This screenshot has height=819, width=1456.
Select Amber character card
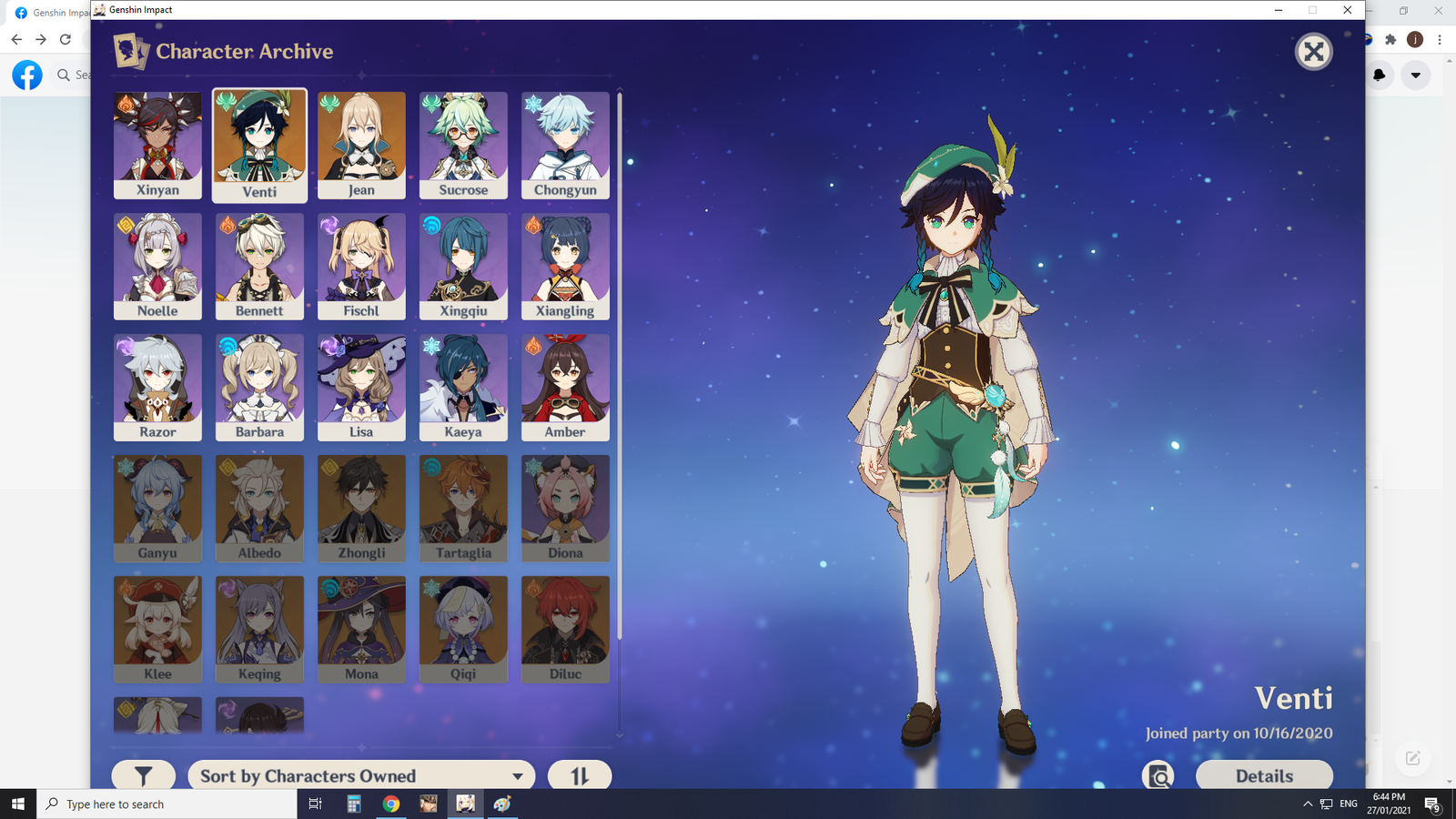click(x=565, y=388)
